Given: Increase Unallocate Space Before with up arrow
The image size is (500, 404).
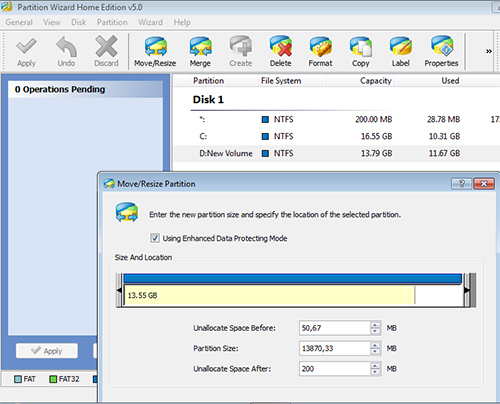Looking at the screenshot, I should tap(375, 325).
